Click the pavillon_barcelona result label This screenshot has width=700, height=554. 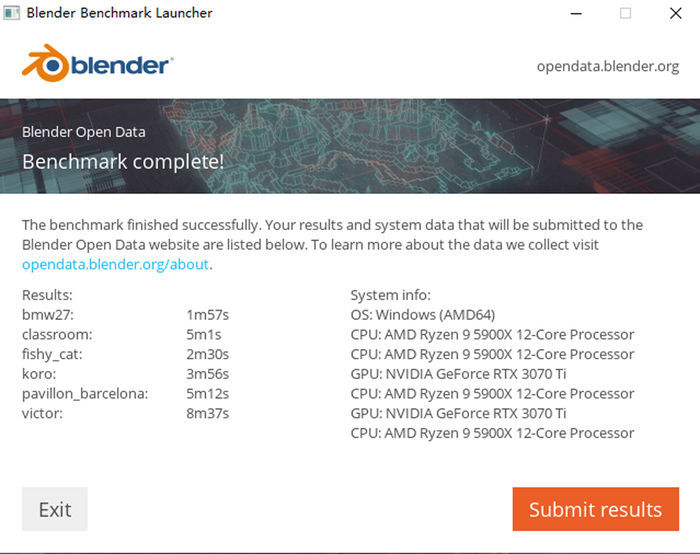[85, 393]
